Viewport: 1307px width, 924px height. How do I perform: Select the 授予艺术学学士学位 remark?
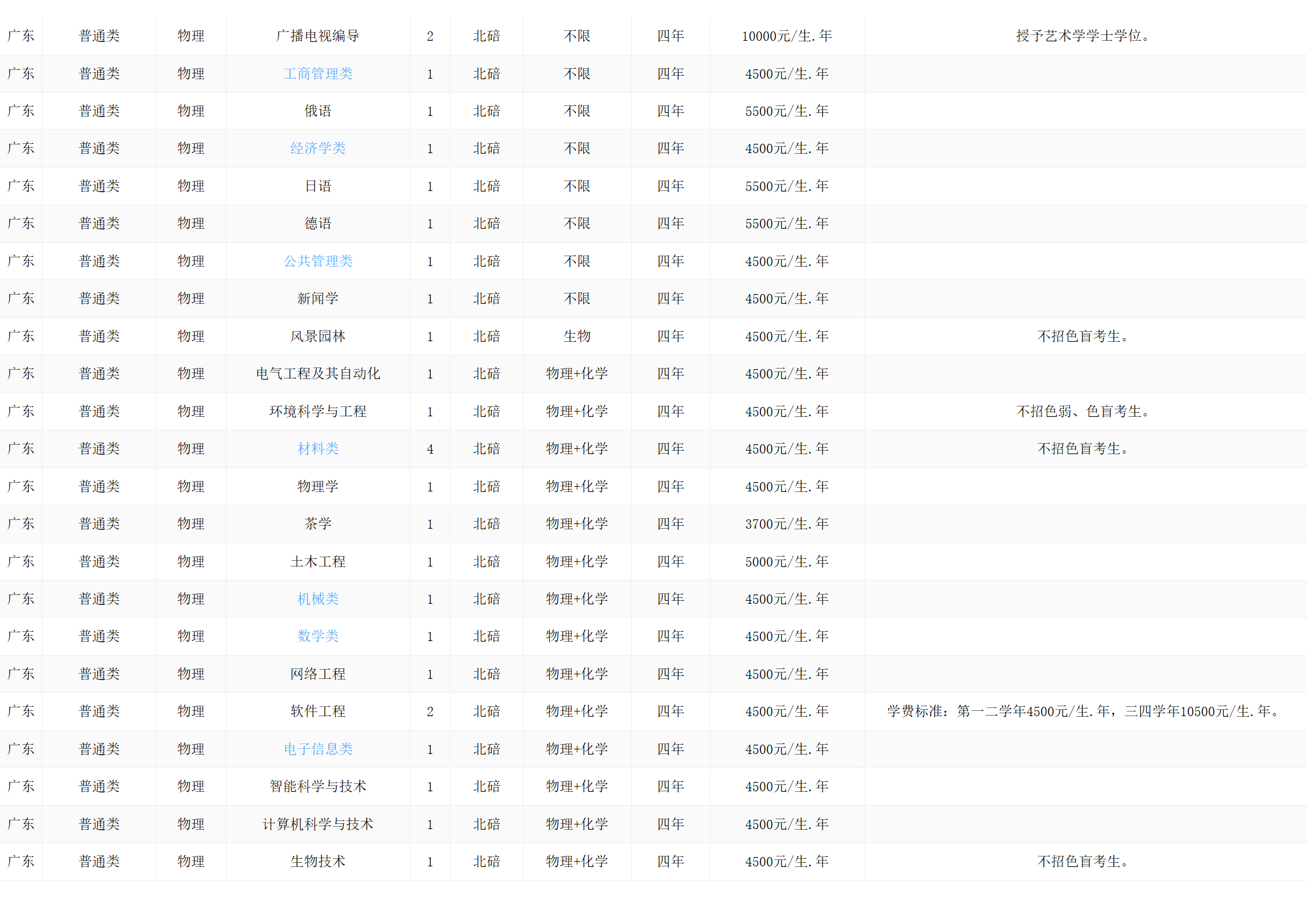(x=1083, y=36)
